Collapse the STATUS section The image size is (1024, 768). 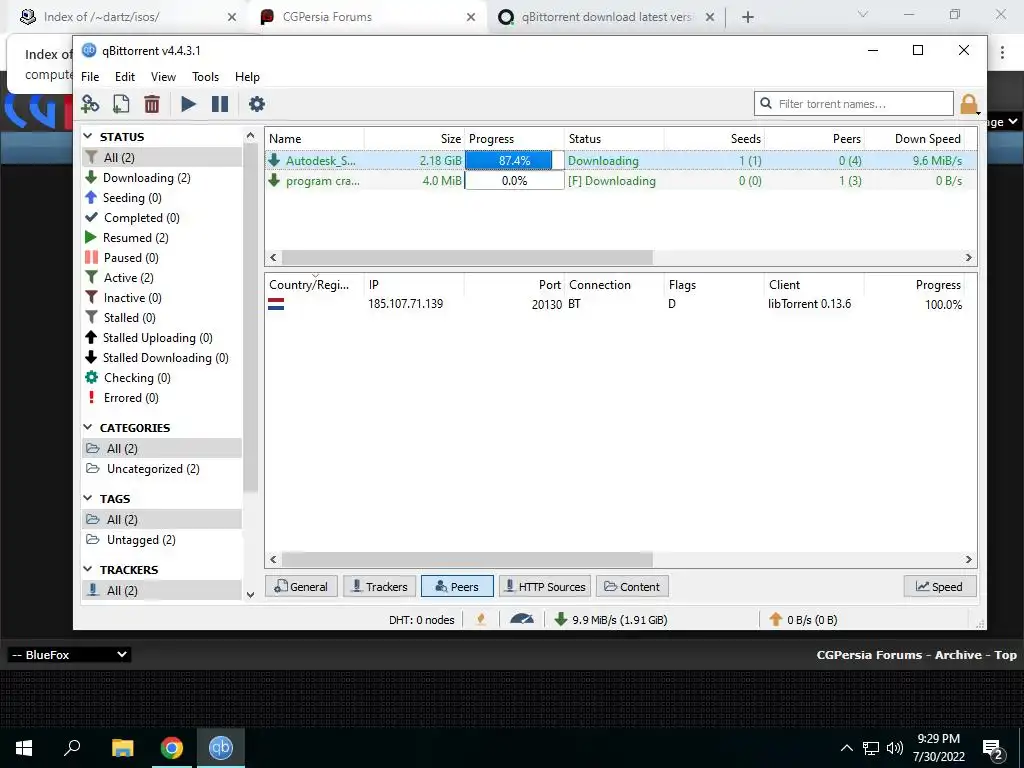pyautogui.click(x=88, y=136)
